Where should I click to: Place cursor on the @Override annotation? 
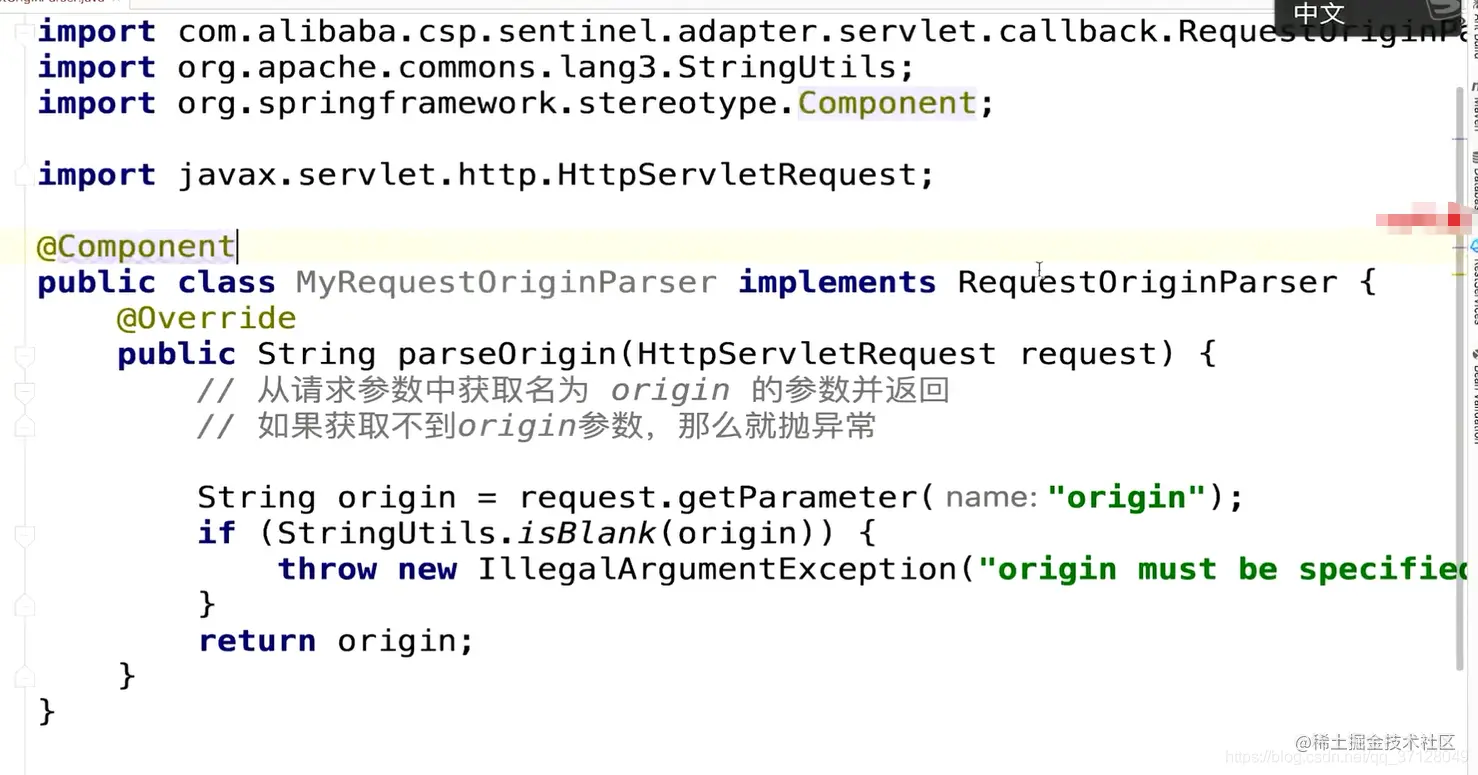click(206, 318)
